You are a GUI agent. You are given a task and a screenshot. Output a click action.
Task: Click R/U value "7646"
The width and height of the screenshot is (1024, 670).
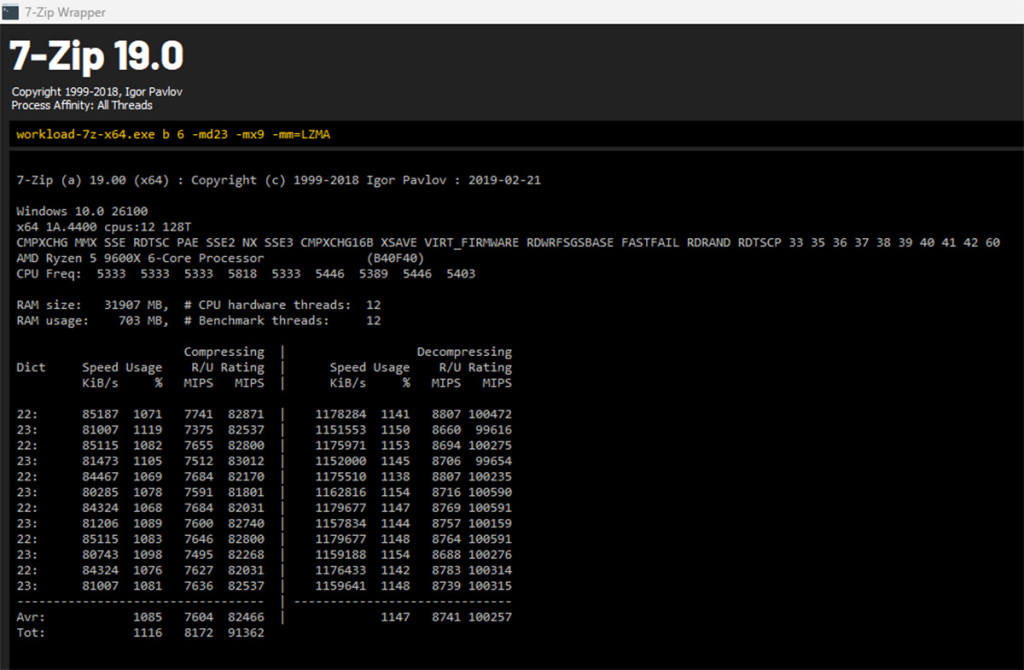click(x=199, y=539)
